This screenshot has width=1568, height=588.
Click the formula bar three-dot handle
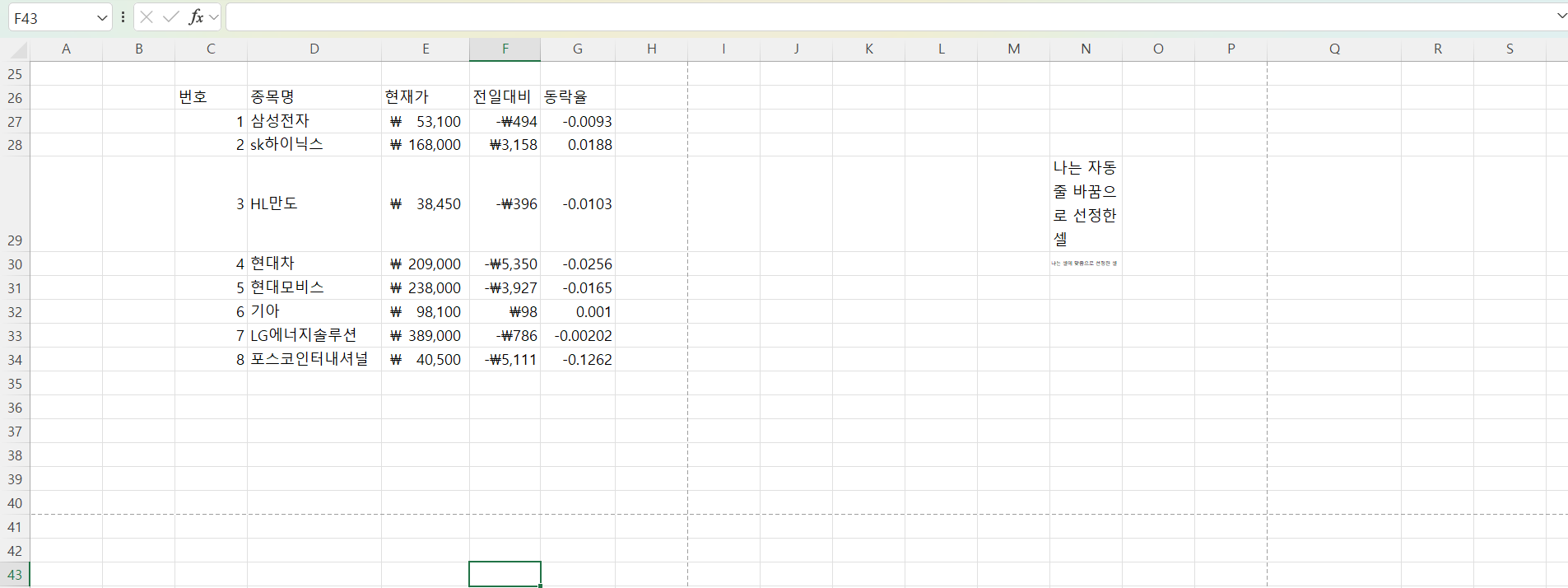(123, 17)
